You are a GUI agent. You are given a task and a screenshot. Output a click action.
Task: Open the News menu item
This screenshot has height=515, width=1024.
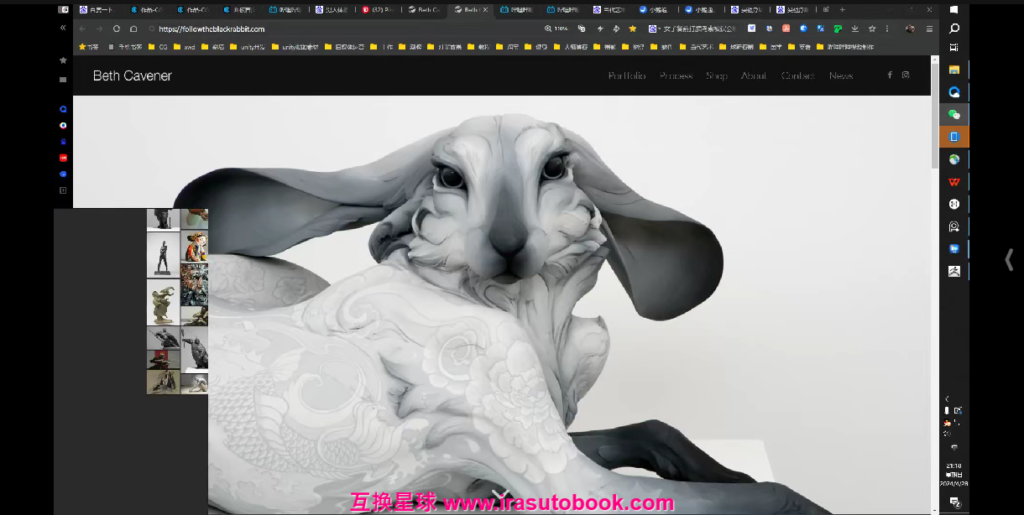841,76
